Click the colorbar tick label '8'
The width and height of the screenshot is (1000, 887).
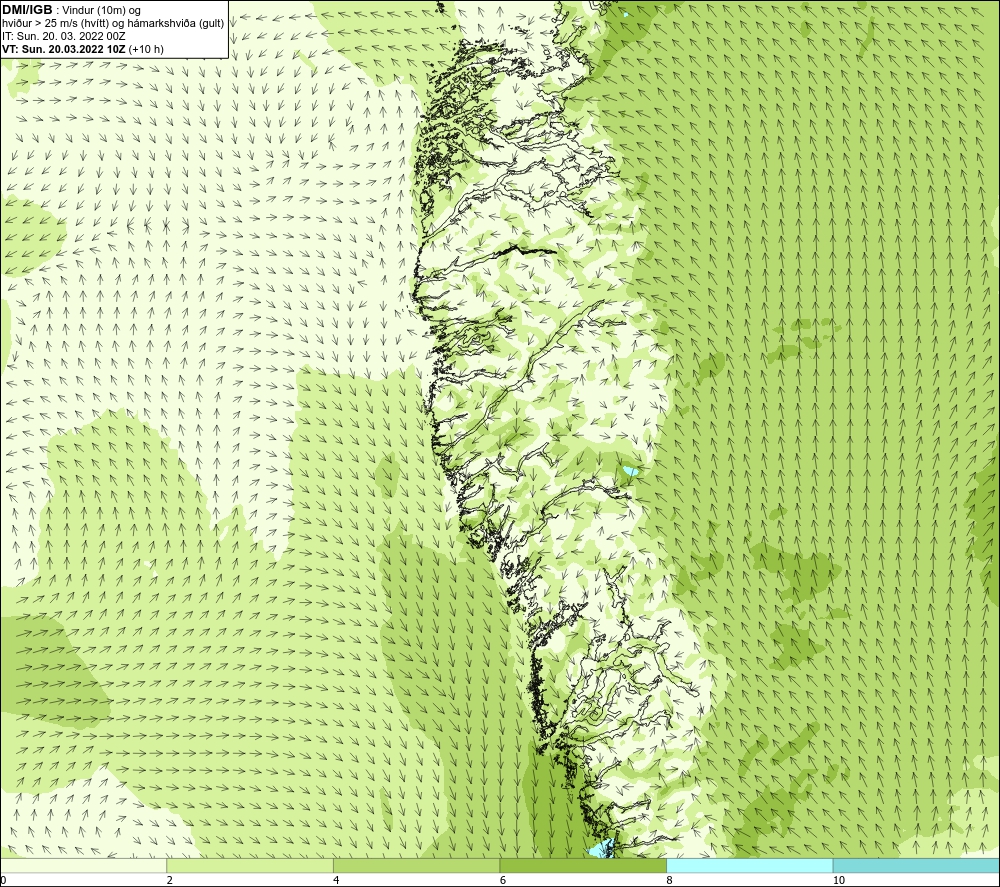point(669,880)
